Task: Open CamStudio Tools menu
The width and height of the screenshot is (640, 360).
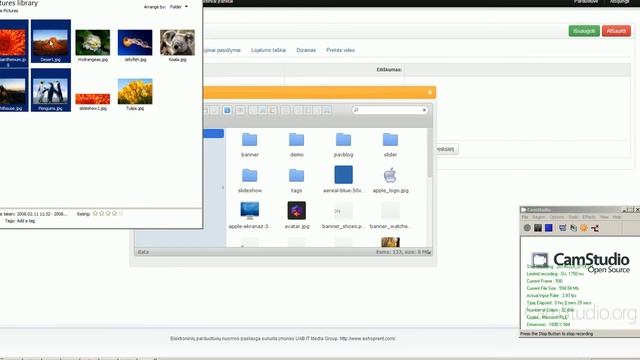Action: [x=573, y=217]
